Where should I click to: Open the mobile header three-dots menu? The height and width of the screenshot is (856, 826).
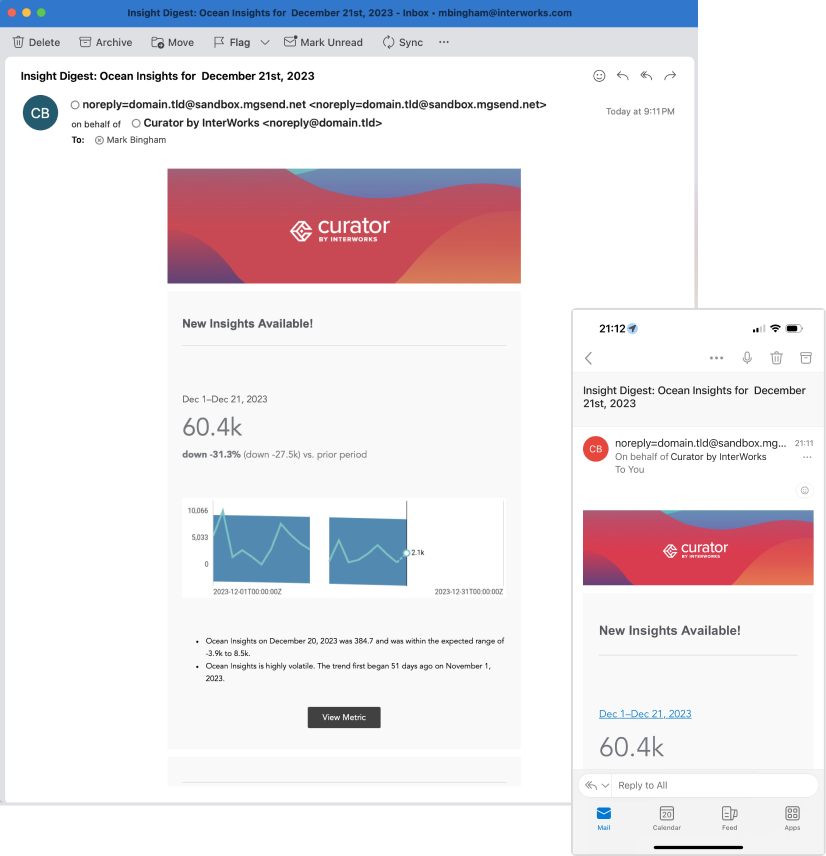(x=716, y=358)
